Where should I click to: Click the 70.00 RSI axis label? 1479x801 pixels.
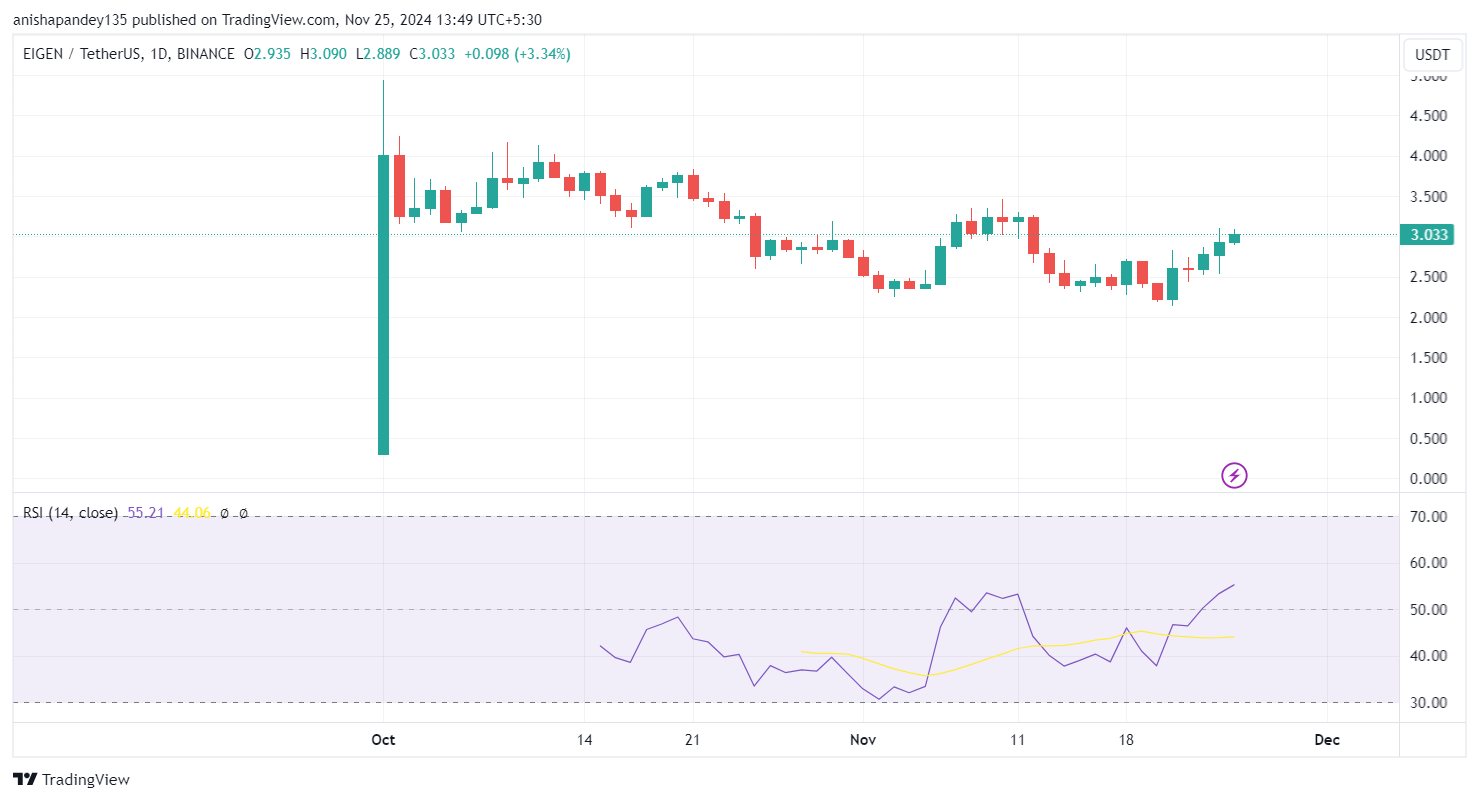pos(1428,517)
